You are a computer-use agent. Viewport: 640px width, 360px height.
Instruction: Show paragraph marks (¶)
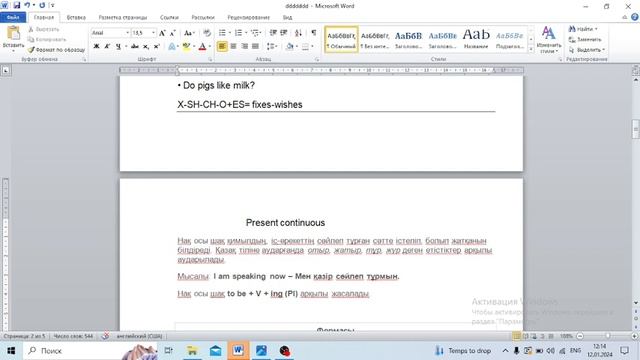(x=313, y=33)
